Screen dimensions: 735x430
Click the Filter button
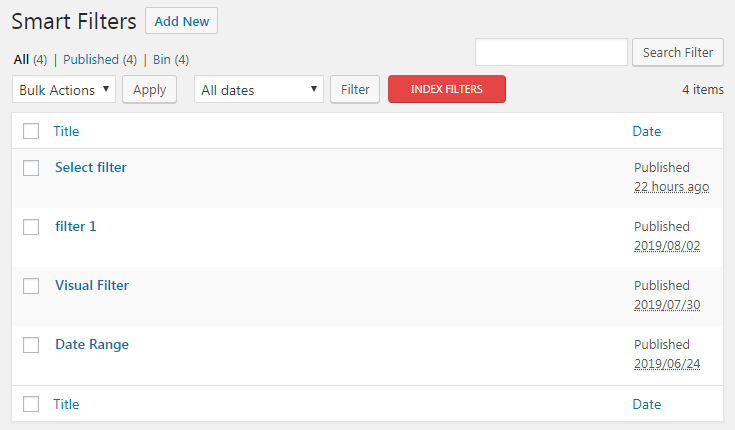pos(355,89)
